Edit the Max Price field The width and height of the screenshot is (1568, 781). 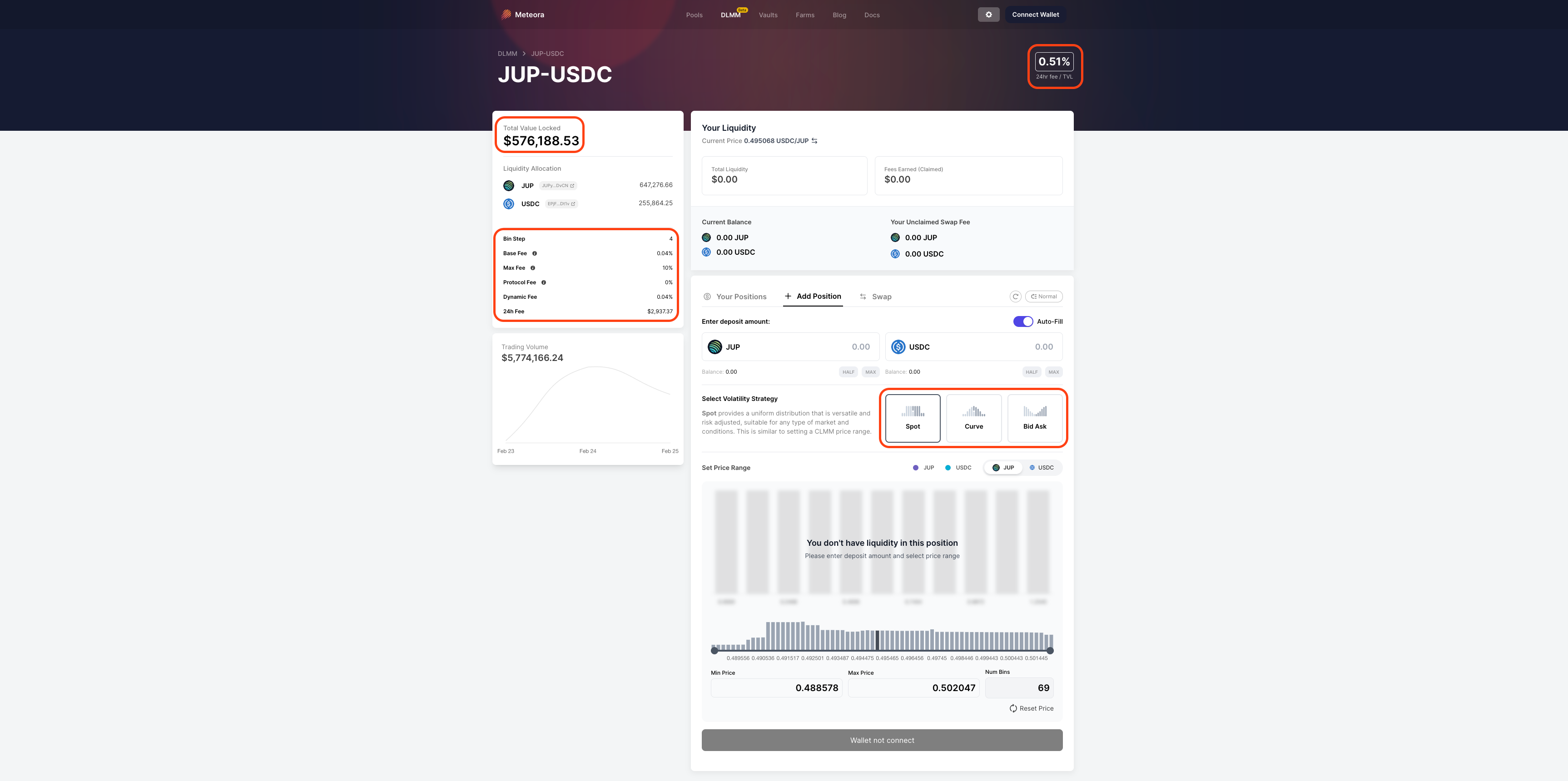913,688
